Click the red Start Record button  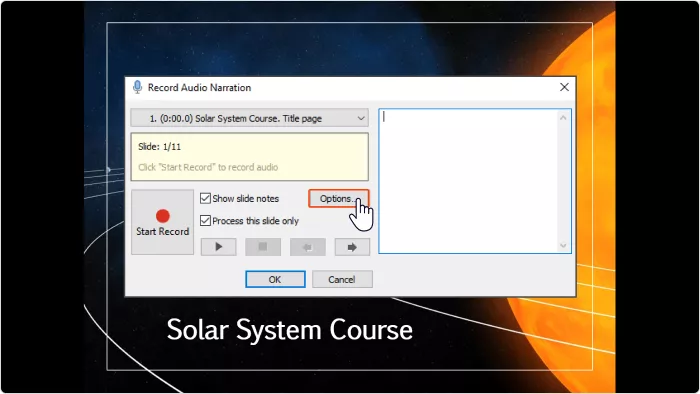click(x=162, y=222)
